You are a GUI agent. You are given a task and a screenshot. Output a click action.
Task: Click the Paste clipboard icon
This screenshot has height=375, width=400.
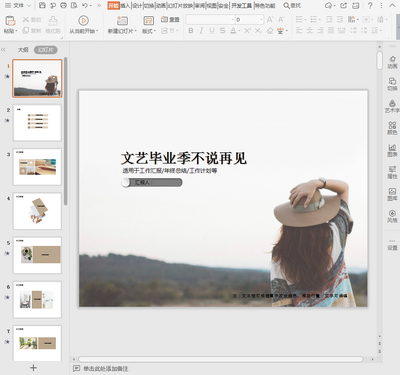point(10,21)
